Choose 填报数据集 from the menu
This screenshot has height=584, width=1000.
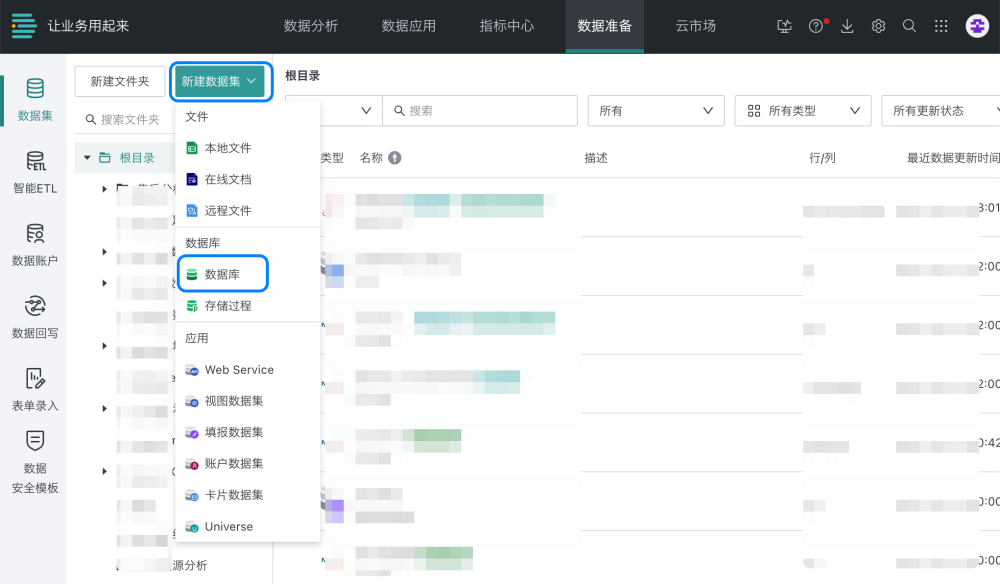pos(247,432)
